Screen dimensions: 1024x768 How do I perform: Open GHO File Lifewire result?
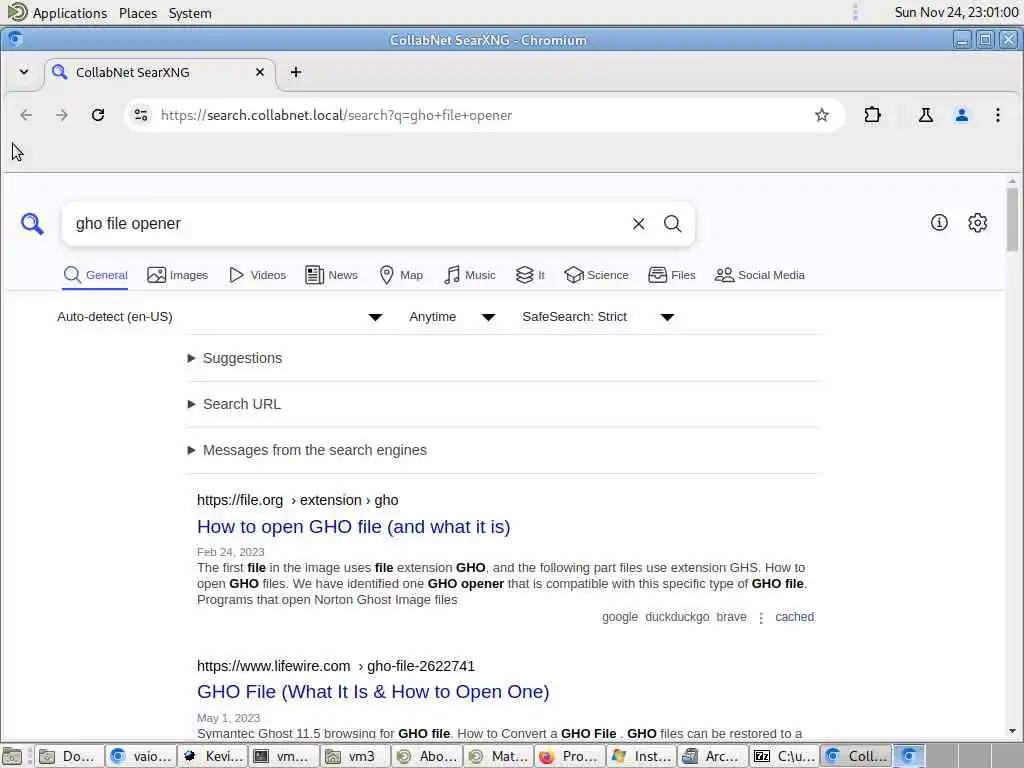(373, 692)
